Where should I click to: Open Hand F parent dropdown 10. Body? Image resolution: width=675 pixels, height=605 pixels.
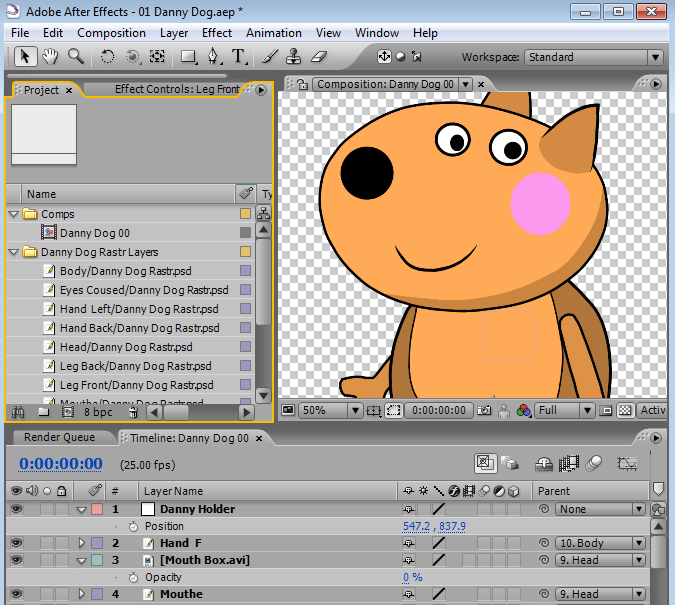(x=601, y=543)
